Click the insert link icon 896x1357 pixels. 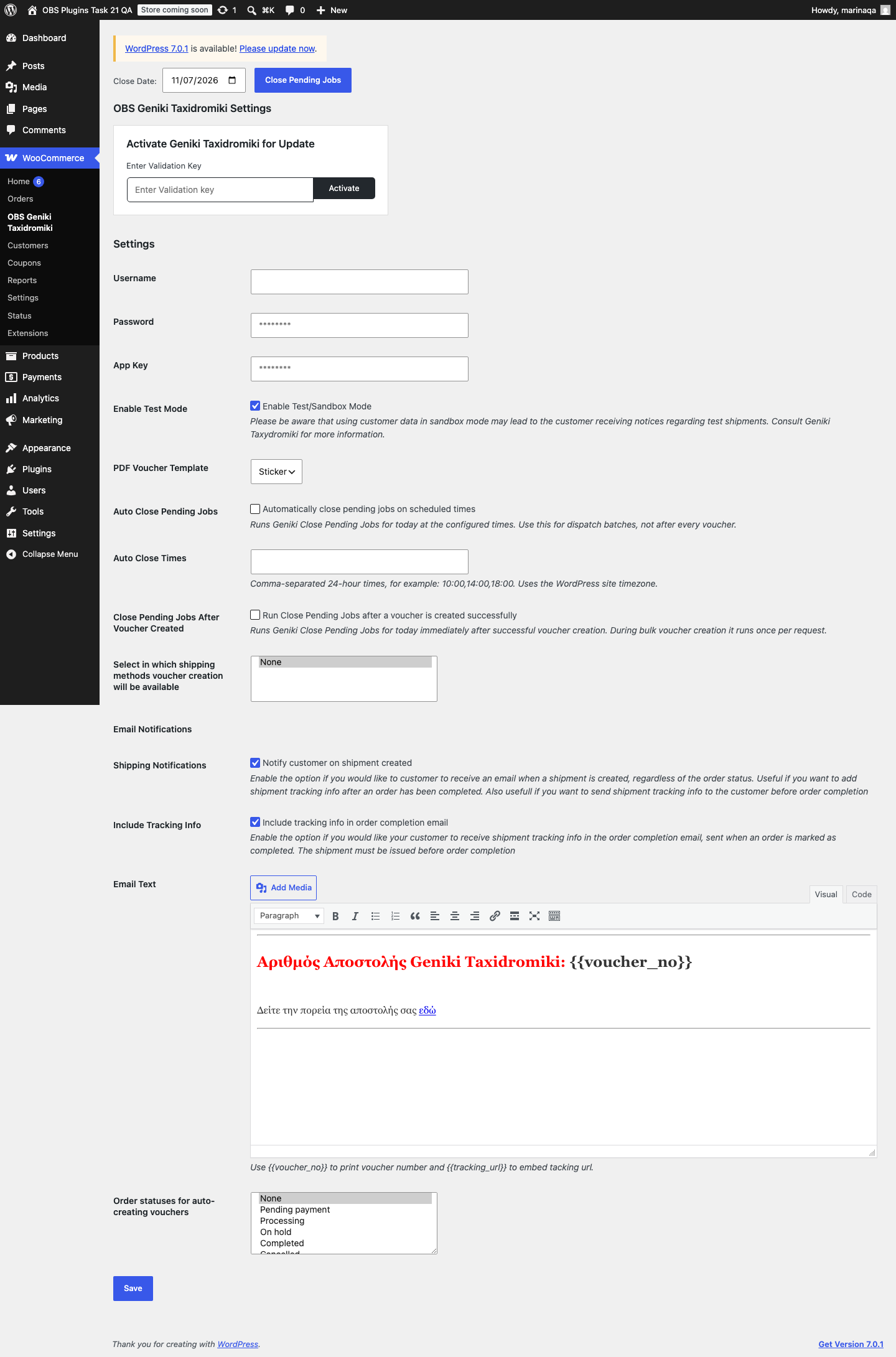(x=495, y=916)
